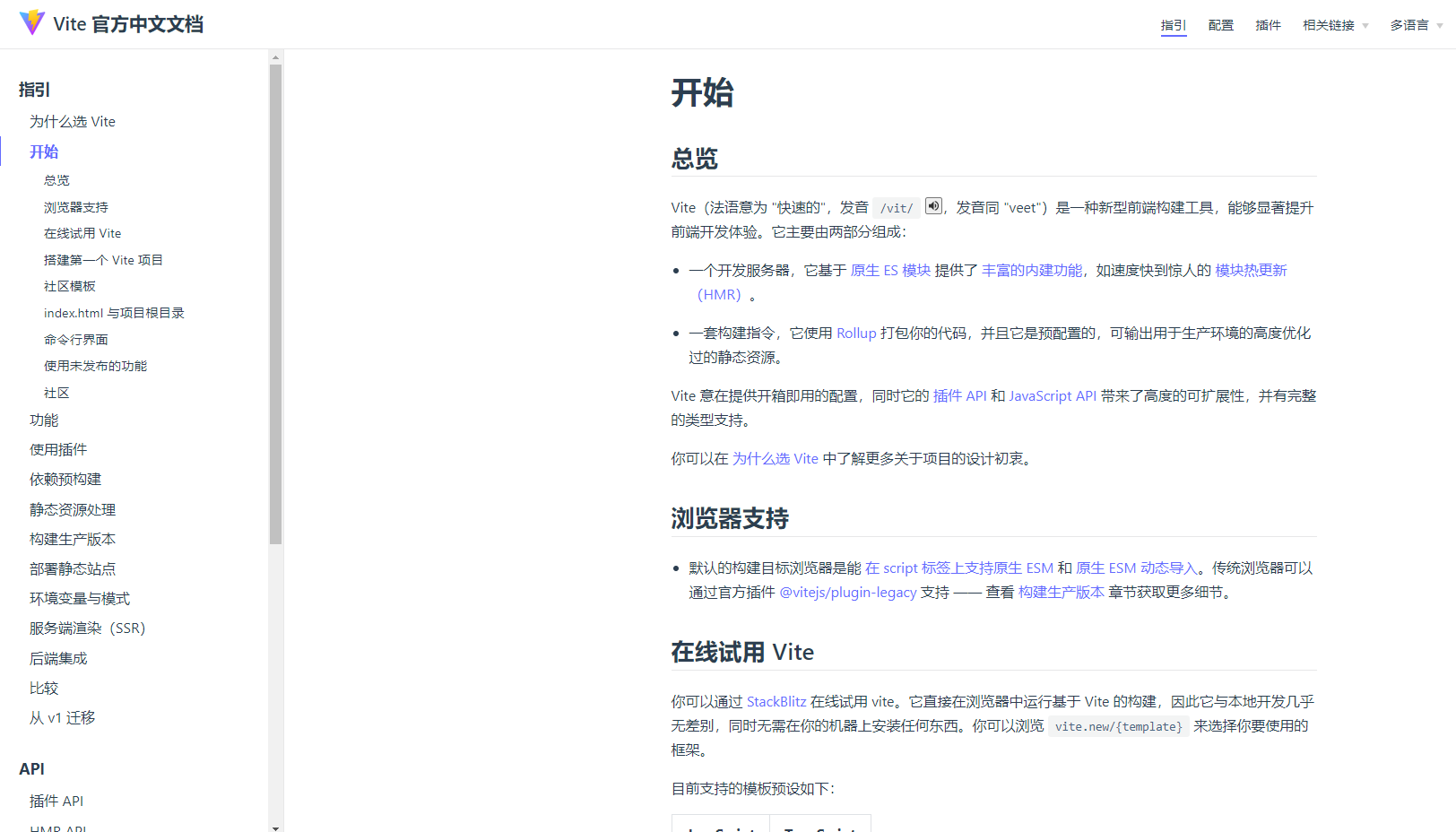Select 从 v1 迁移 sidebar item
1456x832 pixels.
click(62, 717)
